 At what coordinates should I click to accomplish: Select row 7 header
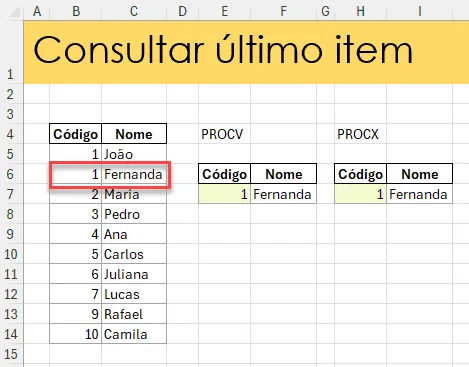(10, 194)
